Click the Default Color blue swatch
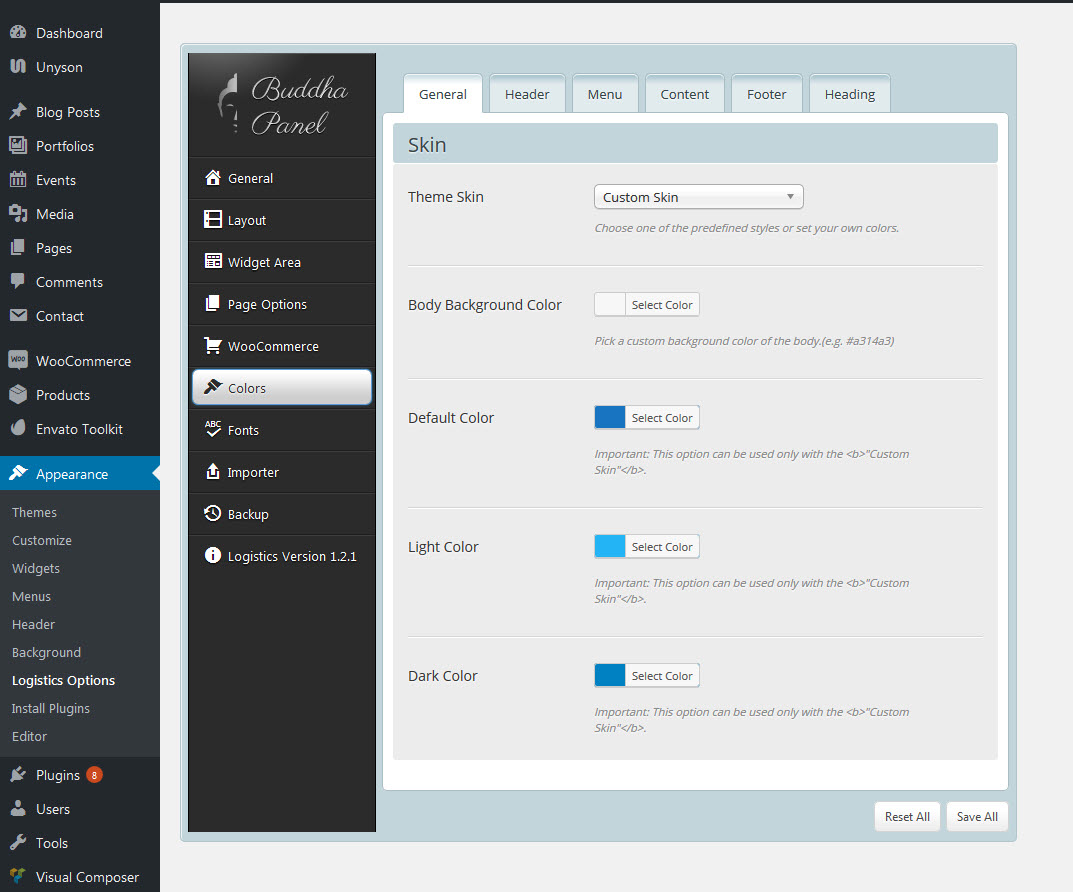 (610, 418)
